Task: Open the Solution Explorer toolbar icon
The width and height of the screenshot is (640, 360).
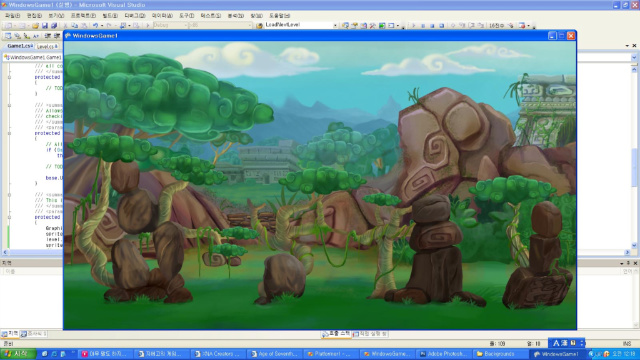Action: (345, 25)
